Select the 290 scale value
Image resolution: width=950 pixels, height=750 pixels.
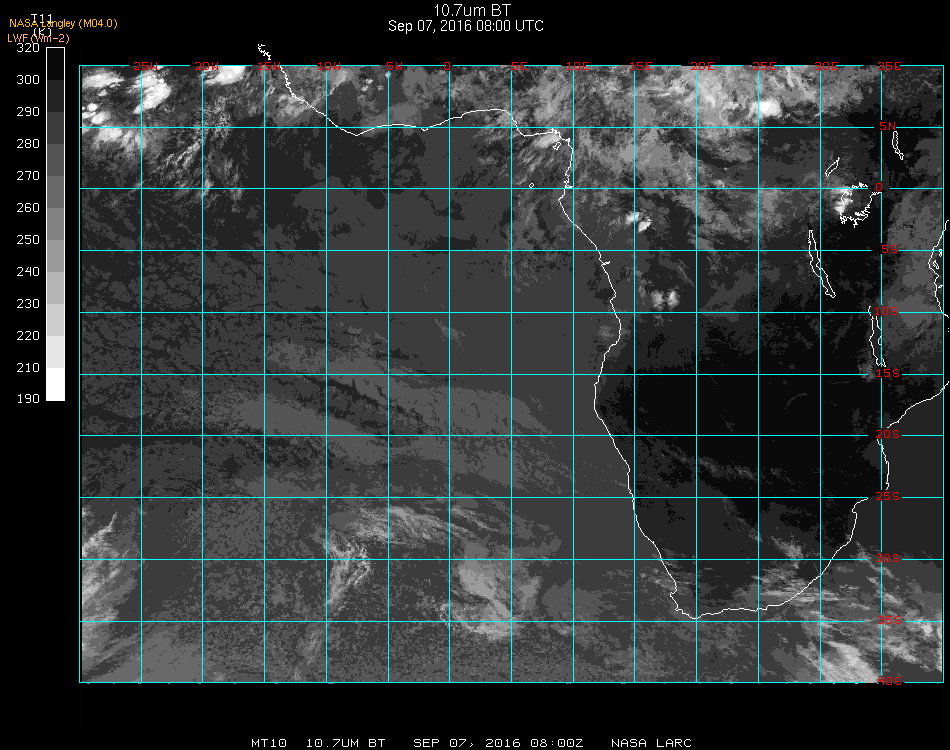[28, 112]
